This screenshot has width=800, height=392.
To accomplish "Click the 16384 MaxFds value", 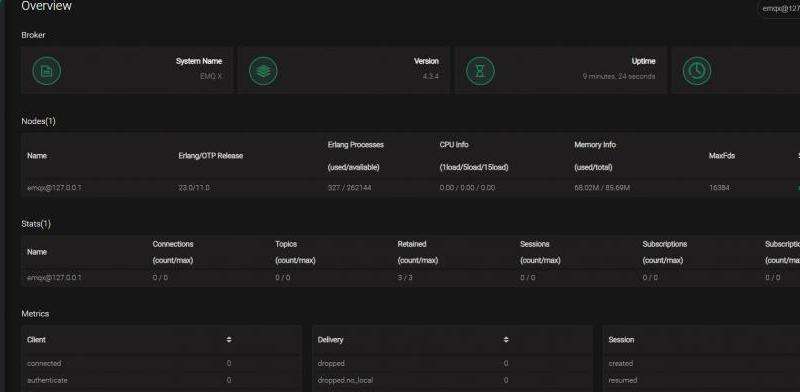I will [x=719, y=188].
